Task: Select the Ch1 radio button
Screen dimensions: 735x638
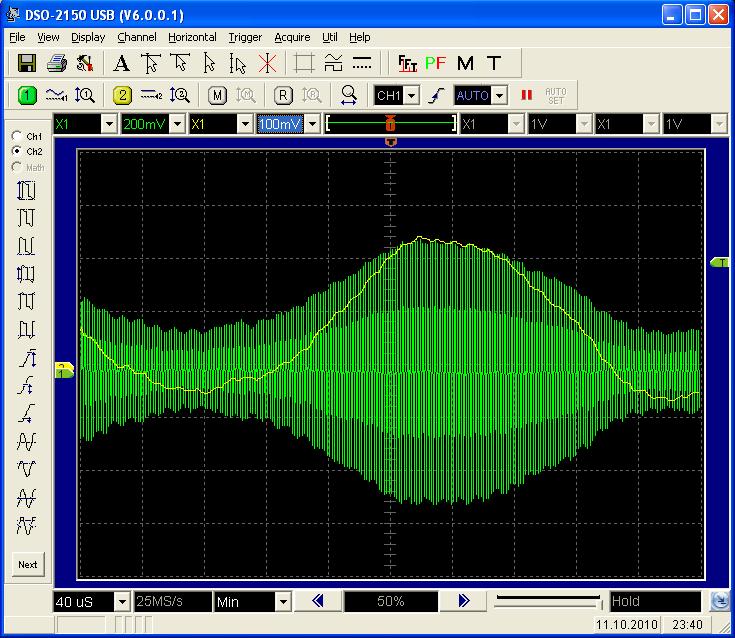Action: tap(17, 136)
